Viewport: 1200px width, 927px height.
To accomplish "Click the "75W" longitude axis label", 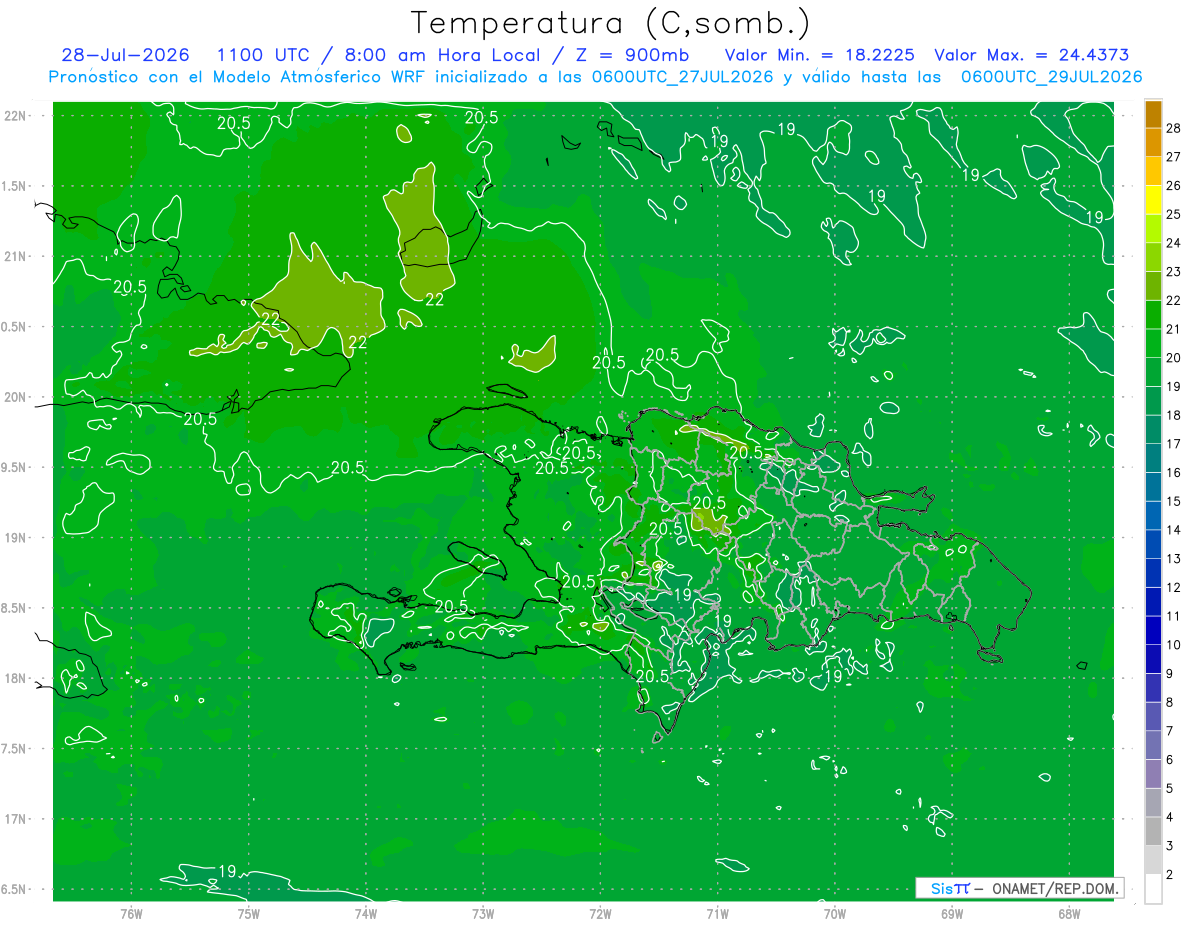I will [x=248, y=914].
